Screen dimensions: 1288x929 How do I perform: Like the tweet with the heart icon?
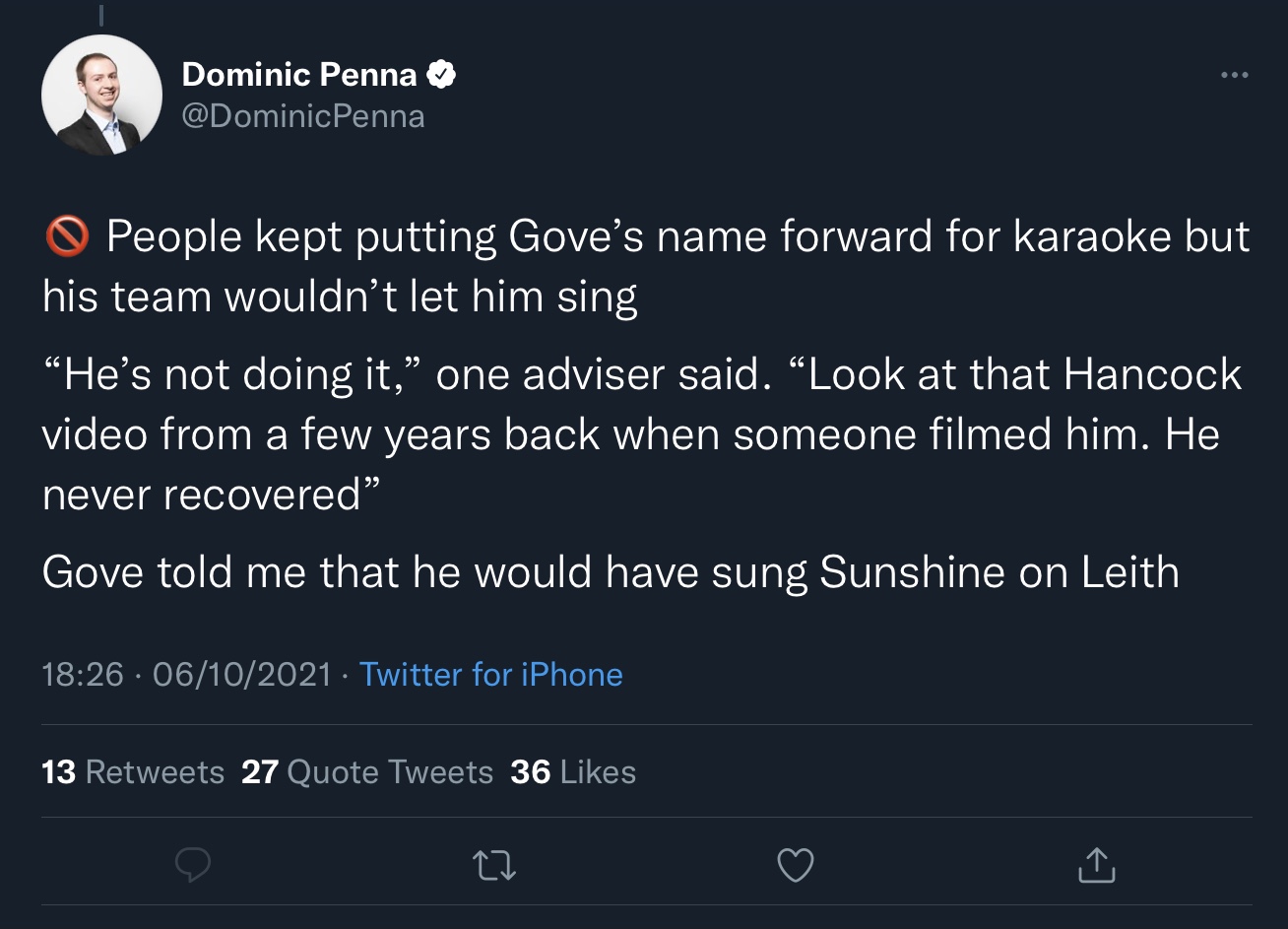tap(796, 865)
